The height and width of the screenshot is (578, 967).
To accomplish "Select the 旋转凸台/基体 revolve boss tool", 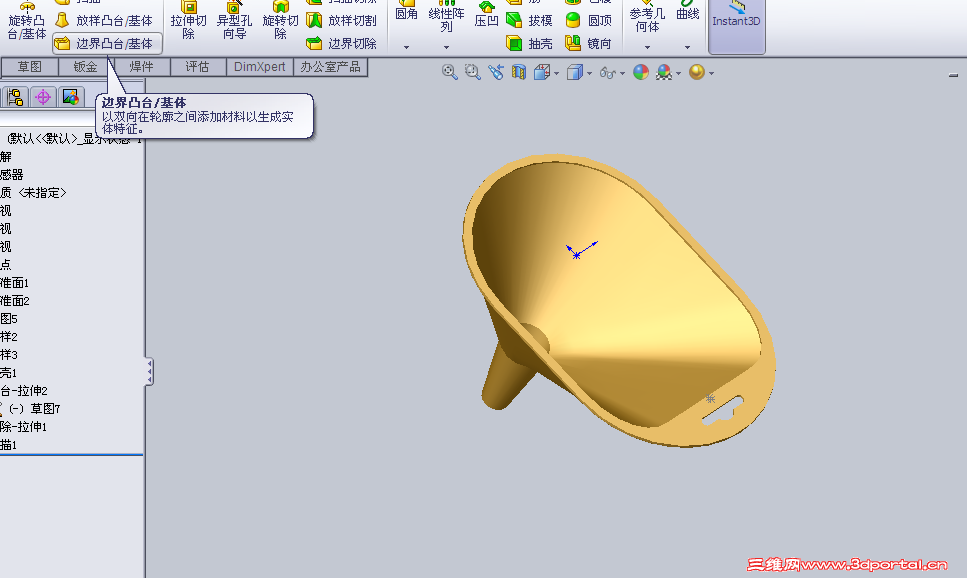I will 27,22.
